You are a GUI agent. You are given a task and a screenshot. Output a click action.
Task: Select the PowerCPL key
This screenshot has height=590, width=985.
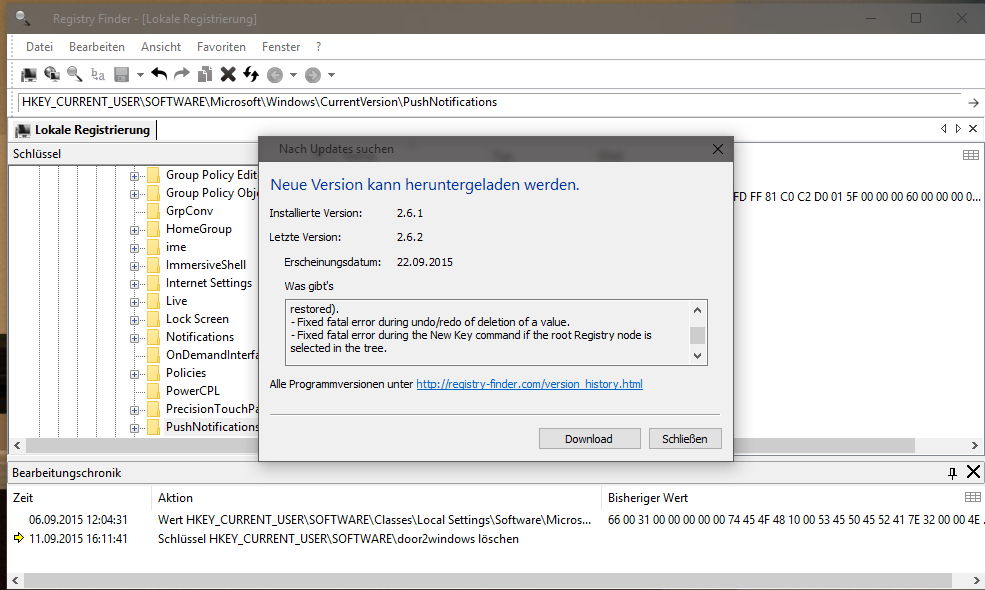(192, 391)
